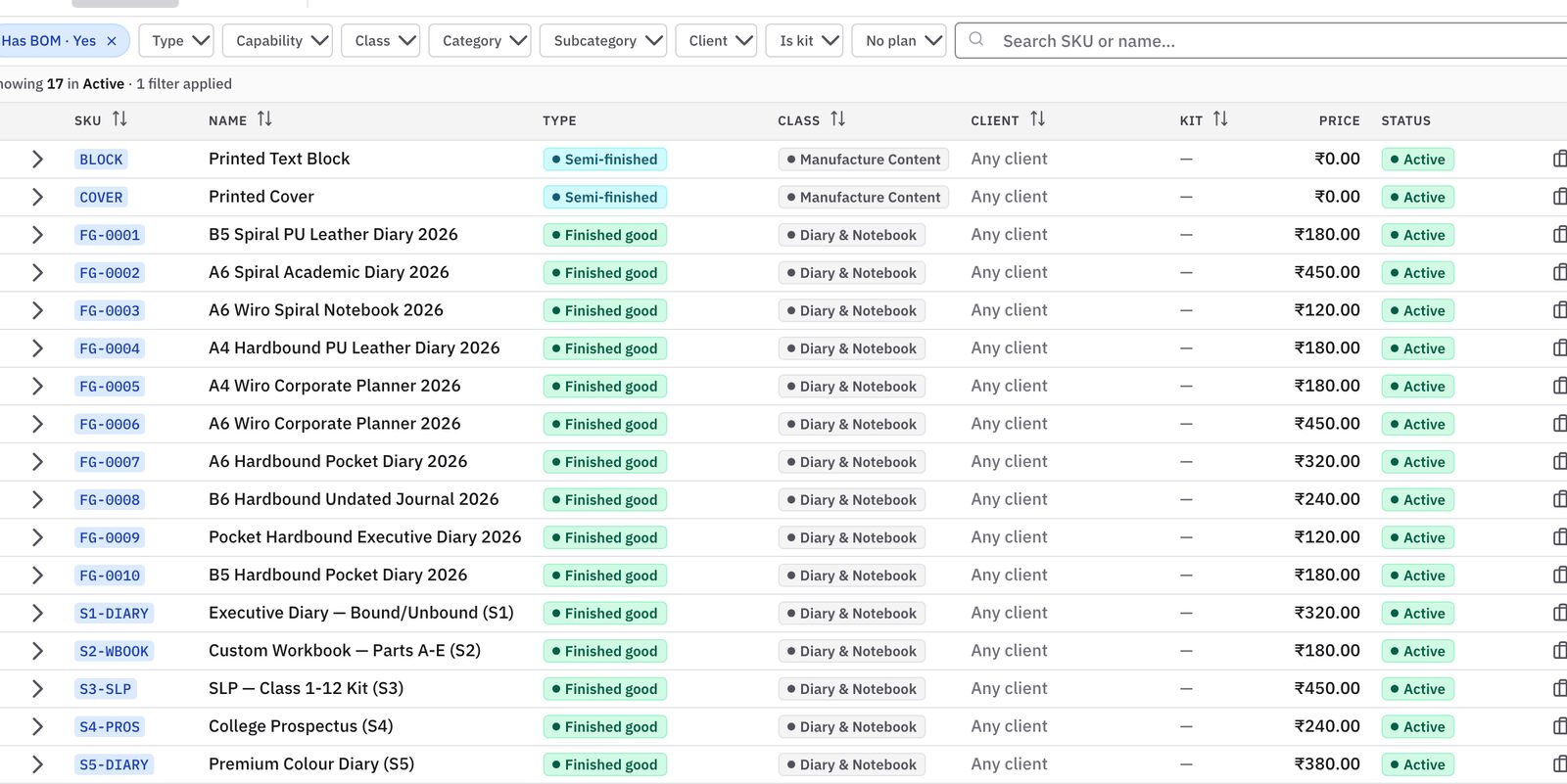Expand the S4-PROS row details
Viewport: 1567px width, 784px height.
[x=37, y=726]
